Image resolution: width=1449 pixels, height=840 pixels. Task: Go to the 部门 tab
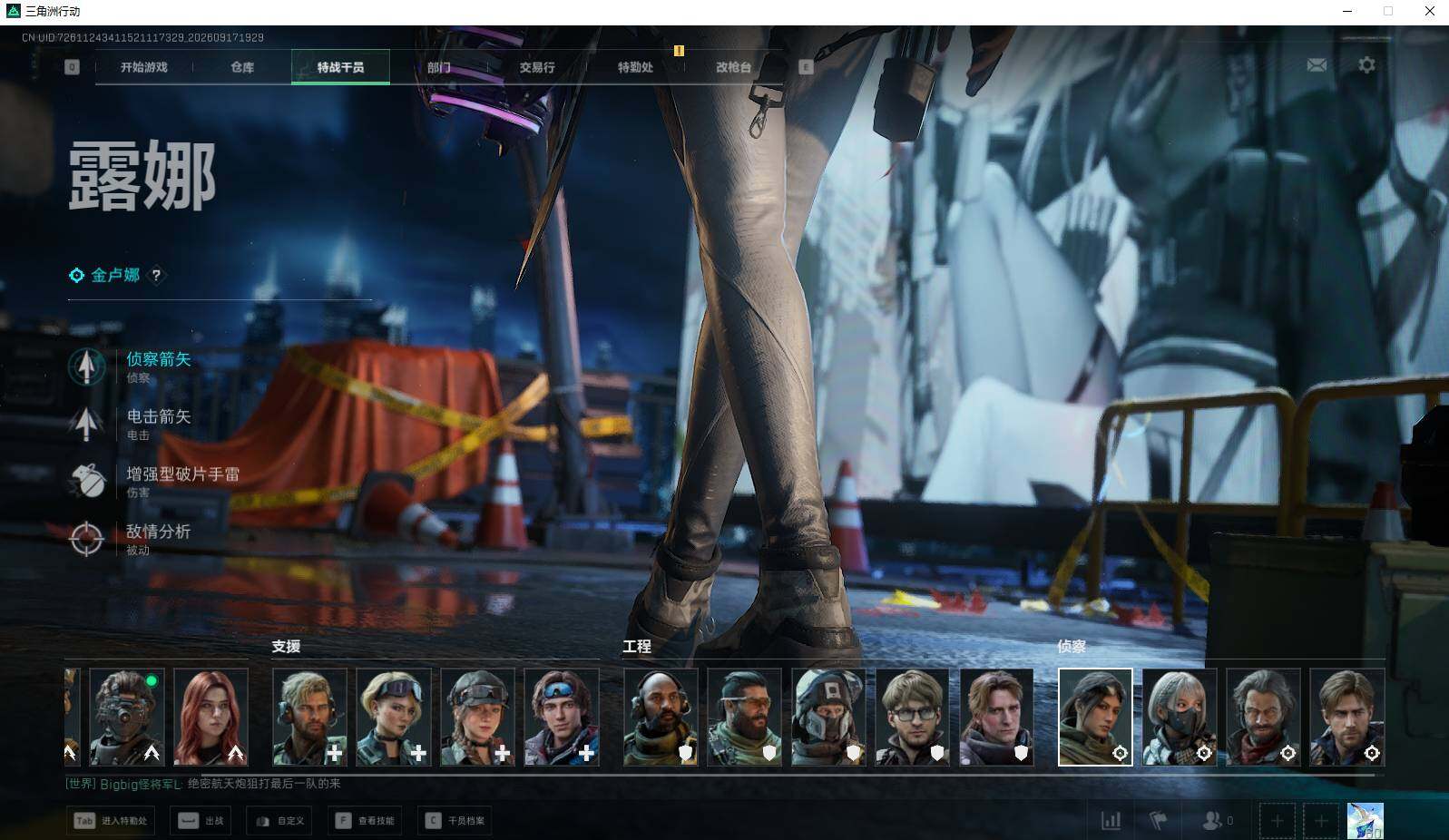(439, 67)
